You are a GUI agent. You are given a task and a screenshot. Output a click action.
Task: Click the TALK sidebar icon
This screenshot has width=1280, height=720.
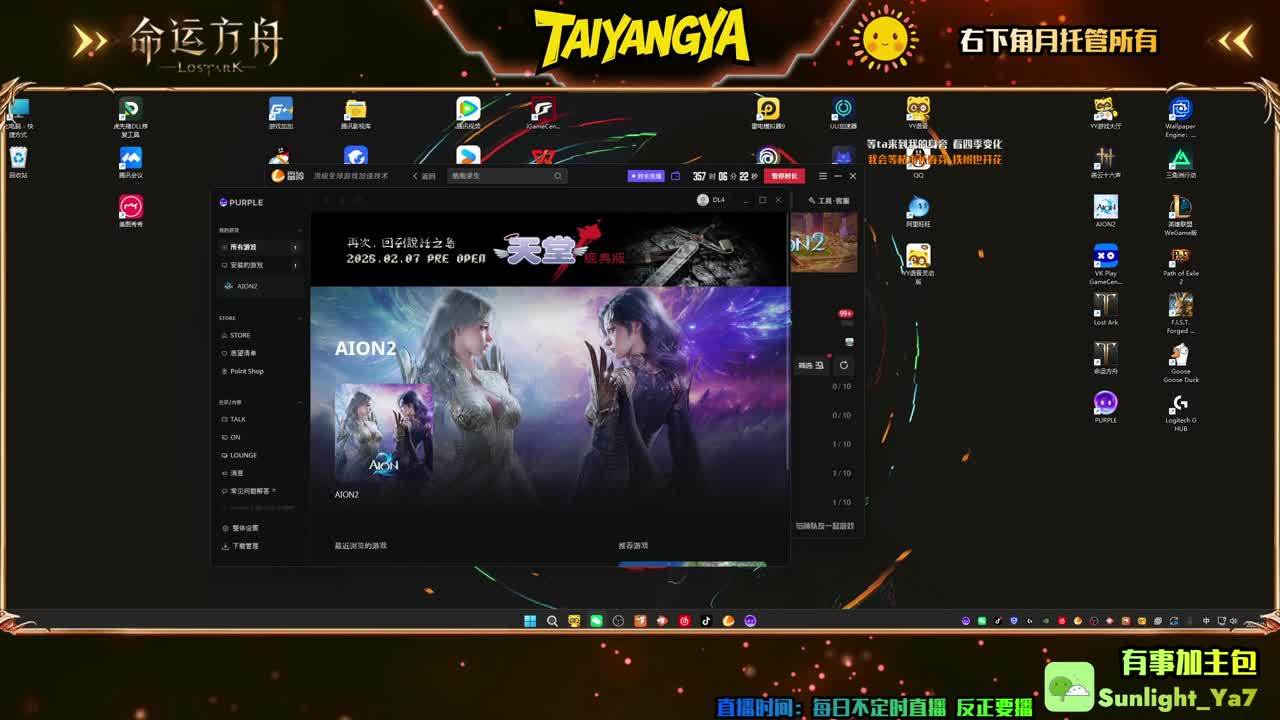224,419
